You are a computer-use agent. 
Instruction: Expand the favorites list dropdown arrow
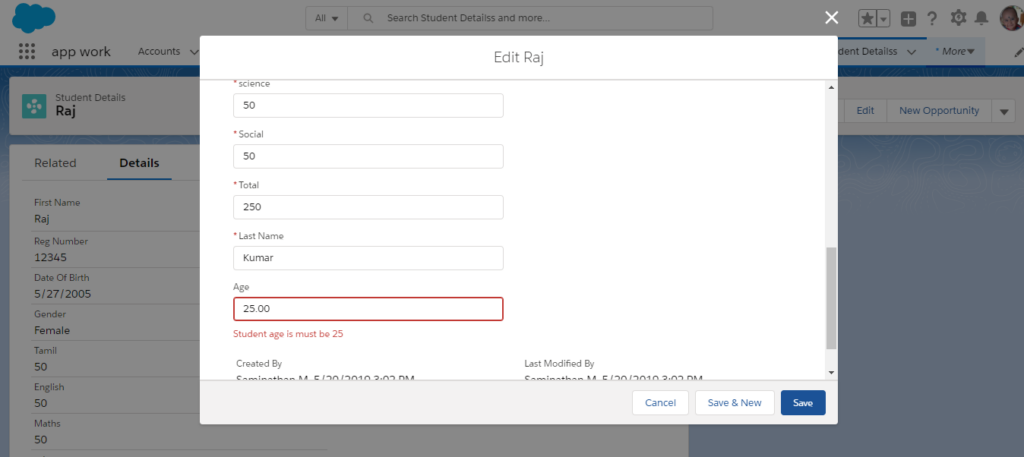coord(884,19)
